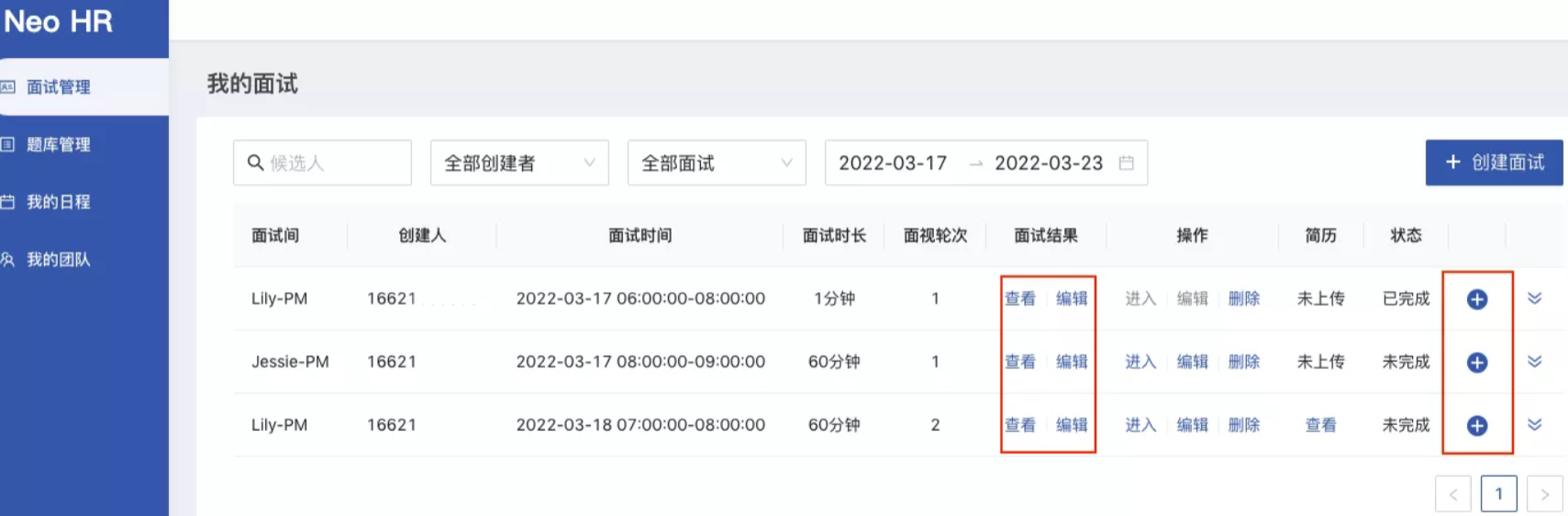Click the 题库管理 sidebar icon
The height and width of the screenshot is (516, 1568).
pos(8,144)
